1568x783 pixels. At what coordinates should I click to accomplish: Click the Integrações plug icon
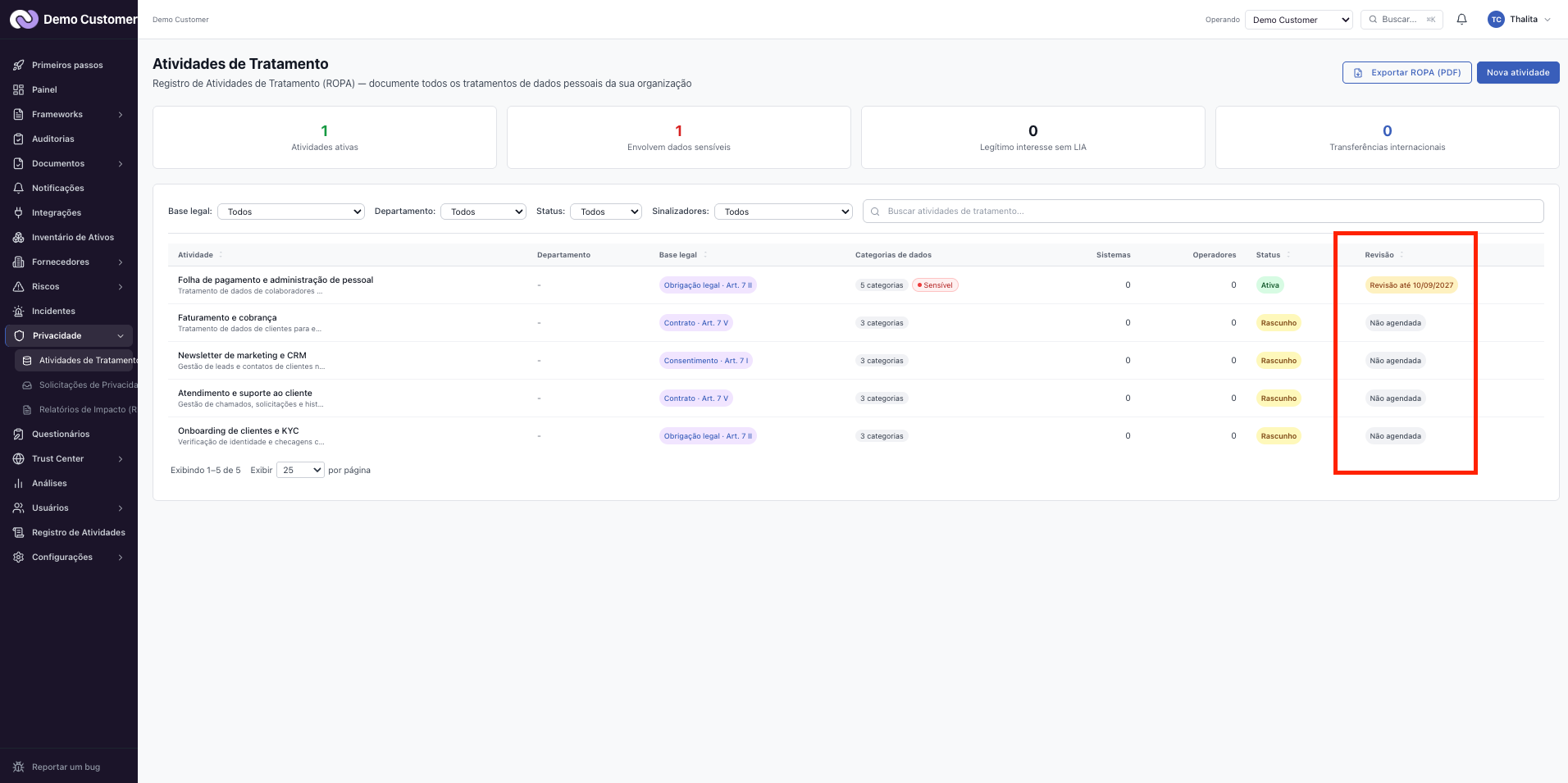(x=18, y=212)
